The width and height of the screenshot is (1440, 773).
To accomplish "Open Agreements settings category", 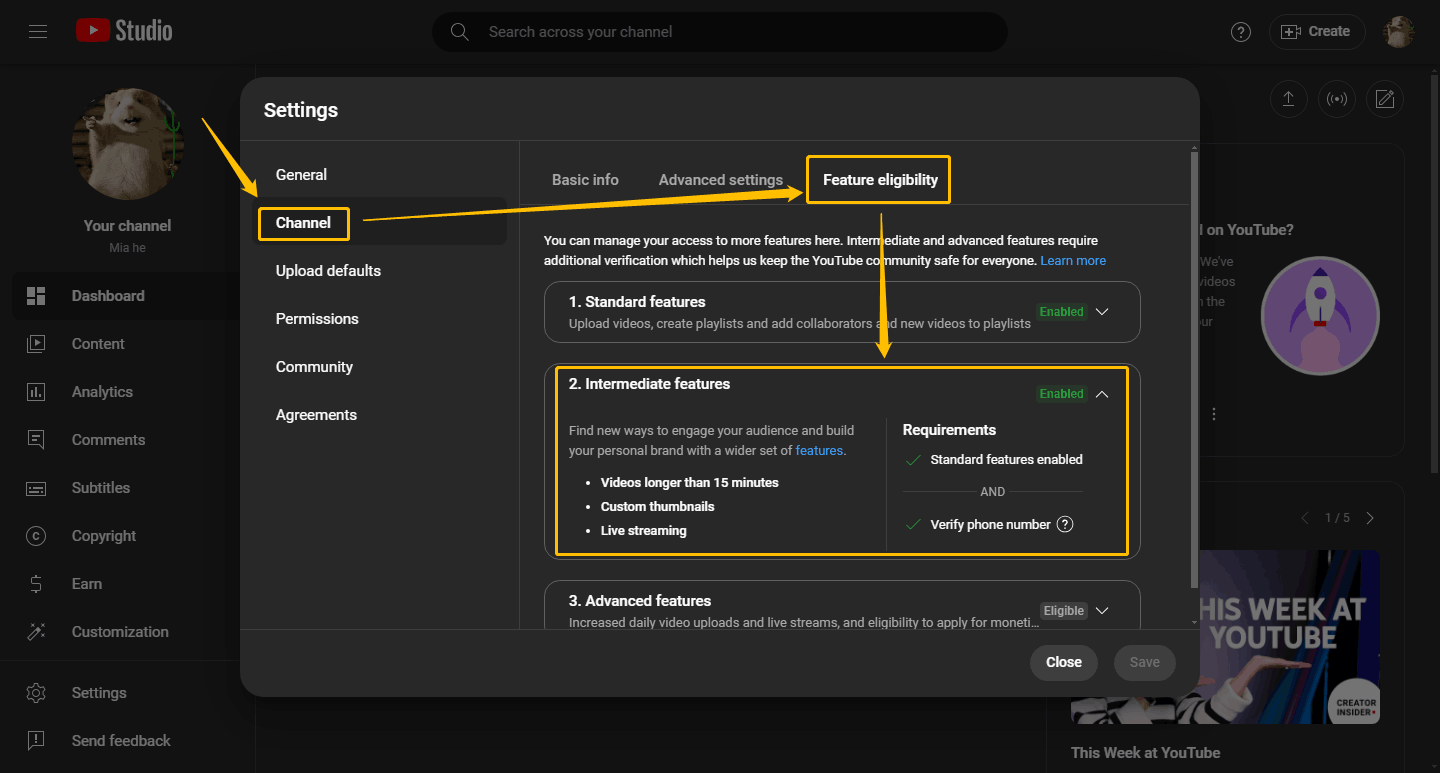I will coord(380,415).
